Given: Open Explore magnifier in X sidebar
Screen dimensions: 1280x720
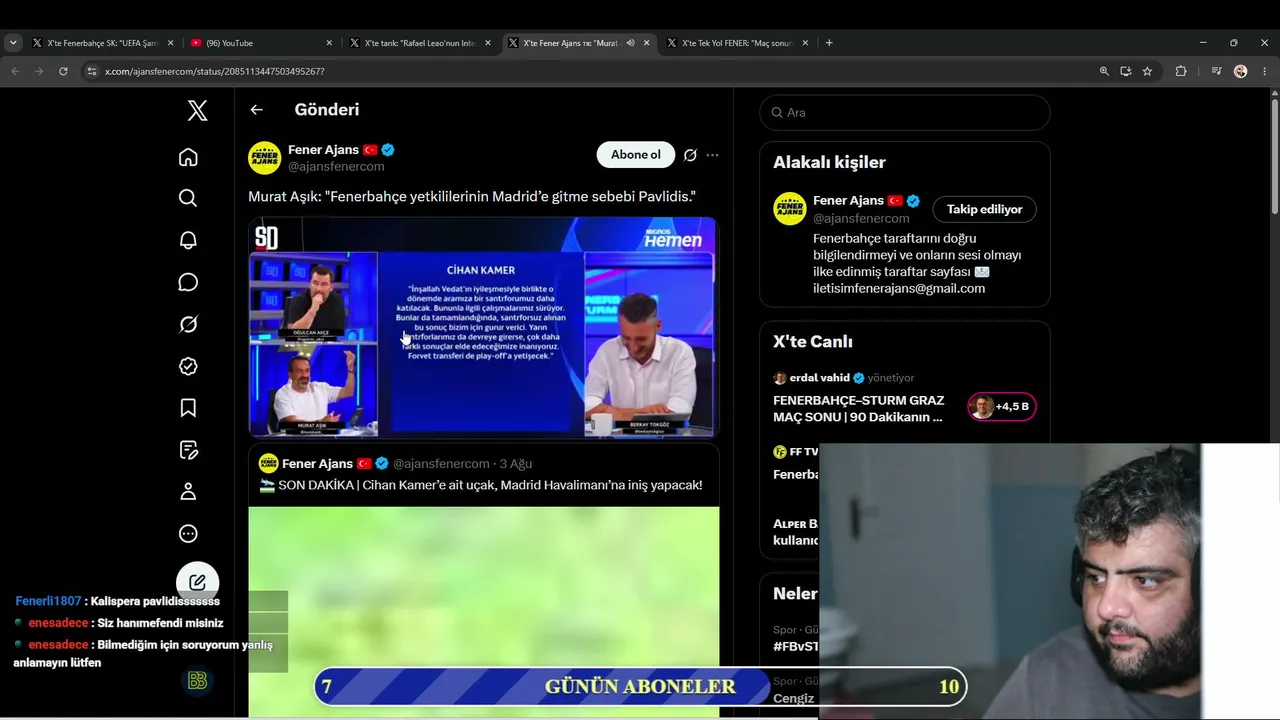Looking at the screenshot, I should pos(188,198).
